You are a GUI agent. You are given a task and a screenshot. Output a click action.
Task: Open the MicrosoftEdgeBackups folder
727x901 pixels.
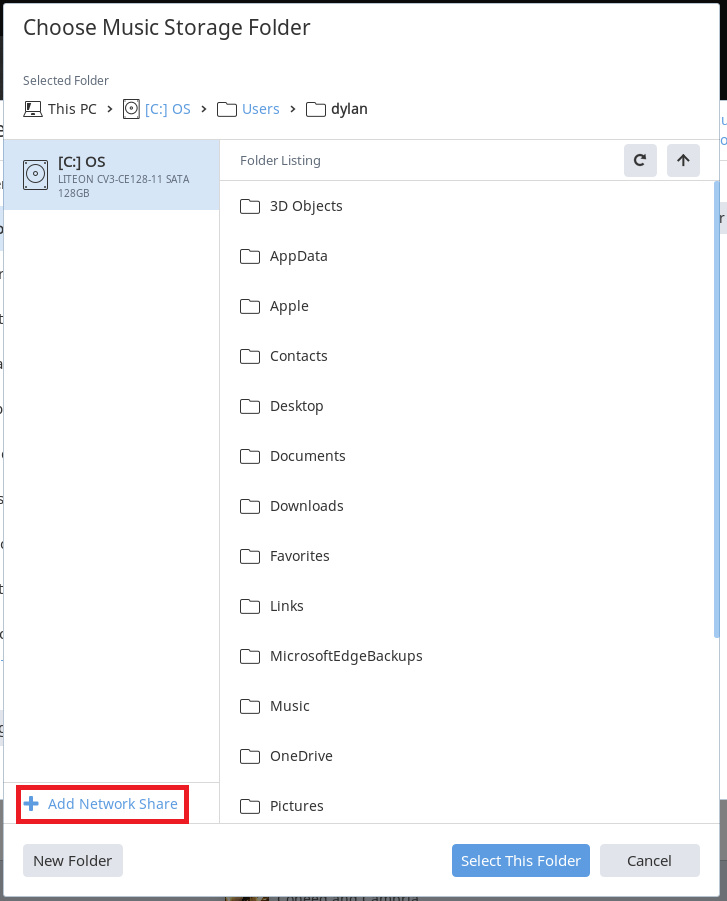coord(346,656)
